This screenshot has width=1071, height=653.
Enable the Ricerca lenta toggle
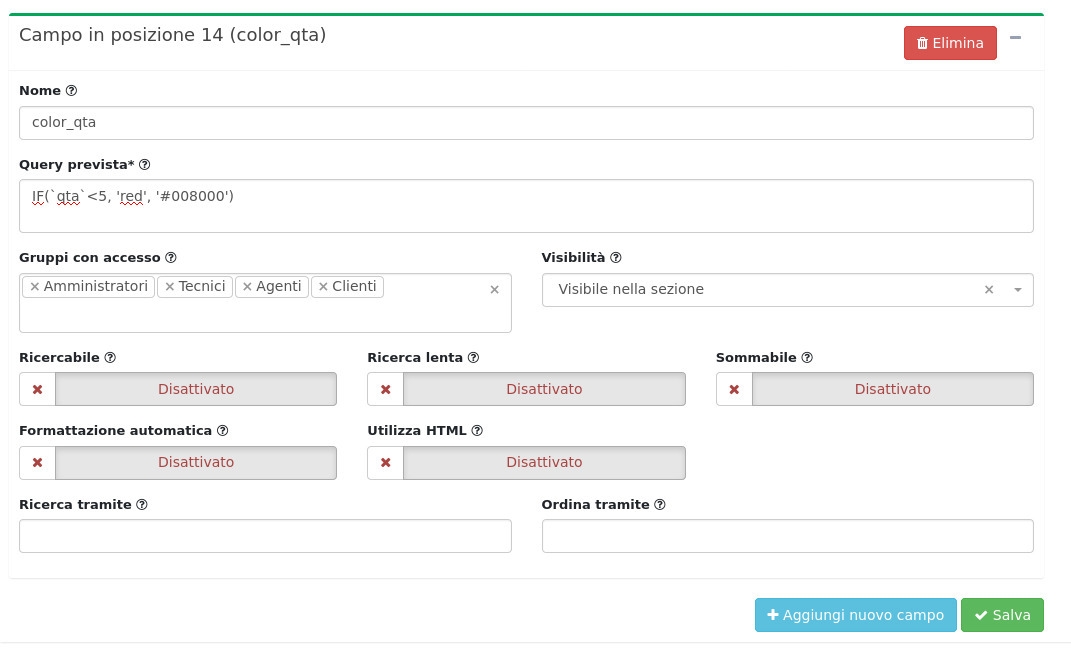[x=526, y=389]
